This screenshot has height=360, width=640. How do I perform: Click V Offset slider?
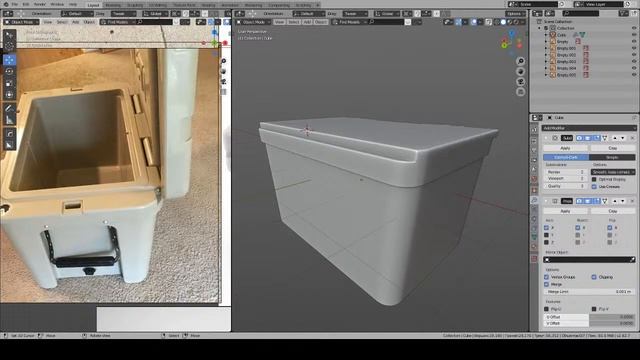(589, 323)
